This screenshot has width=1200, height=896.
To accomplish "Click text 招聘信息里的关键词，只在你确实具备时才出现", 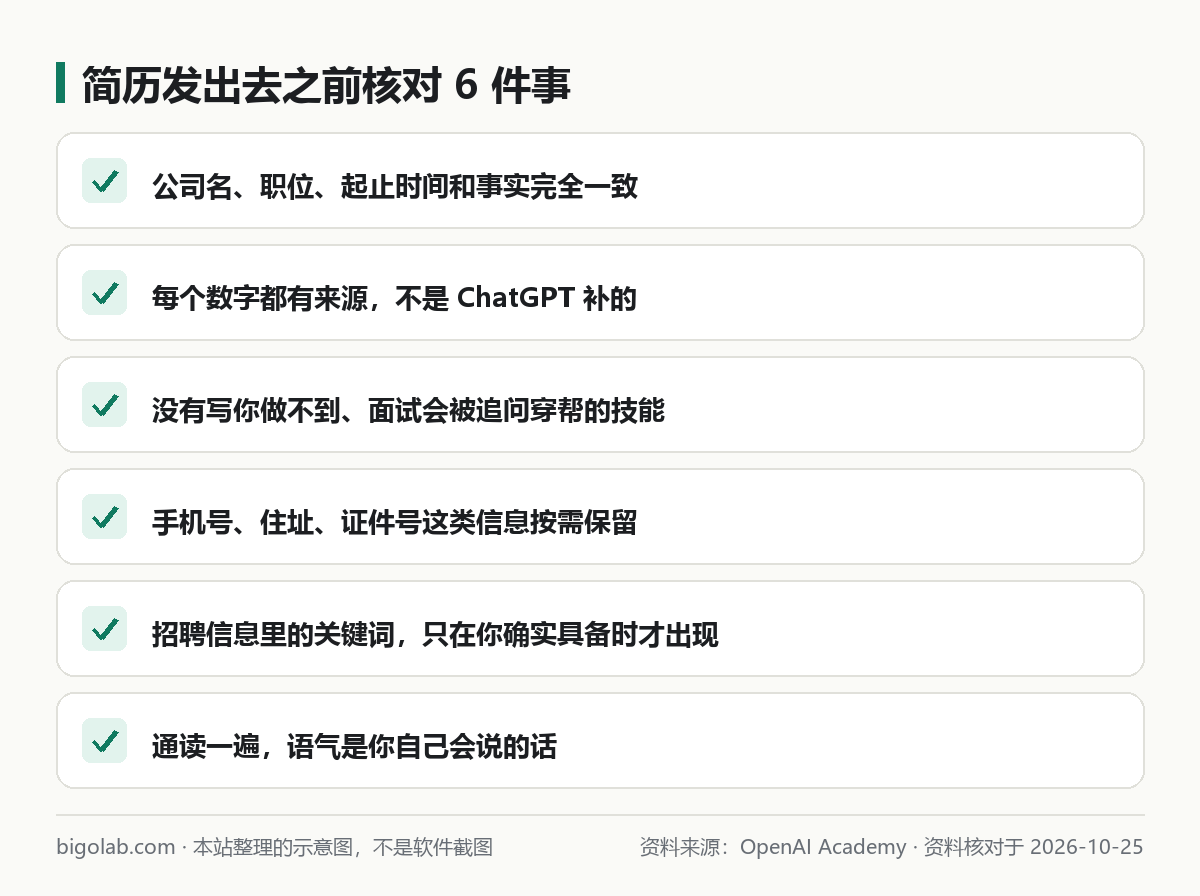I will [x=435, y=634].
